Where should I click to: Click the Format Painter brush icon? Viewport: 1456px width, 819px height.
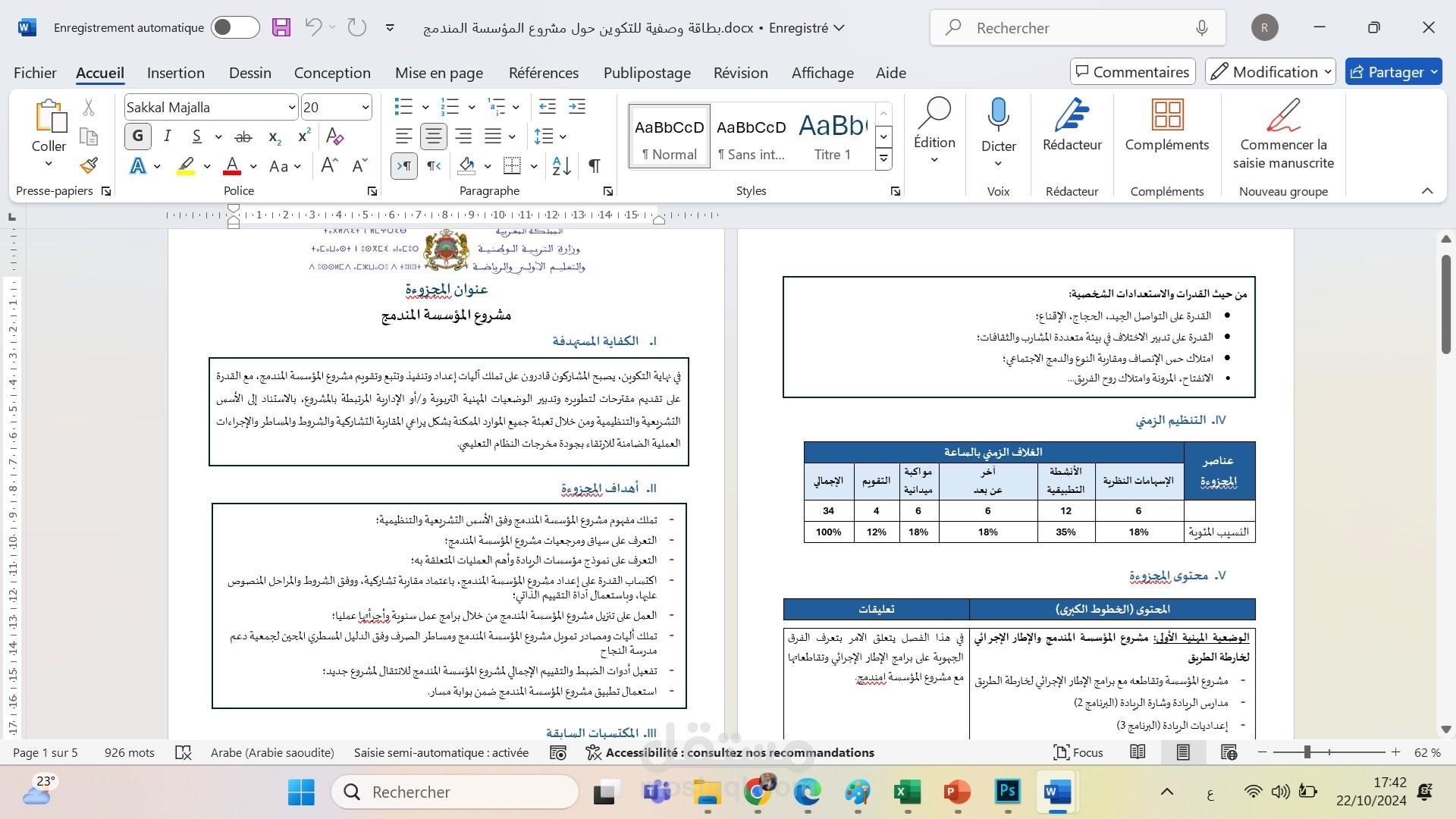[89, 165]
